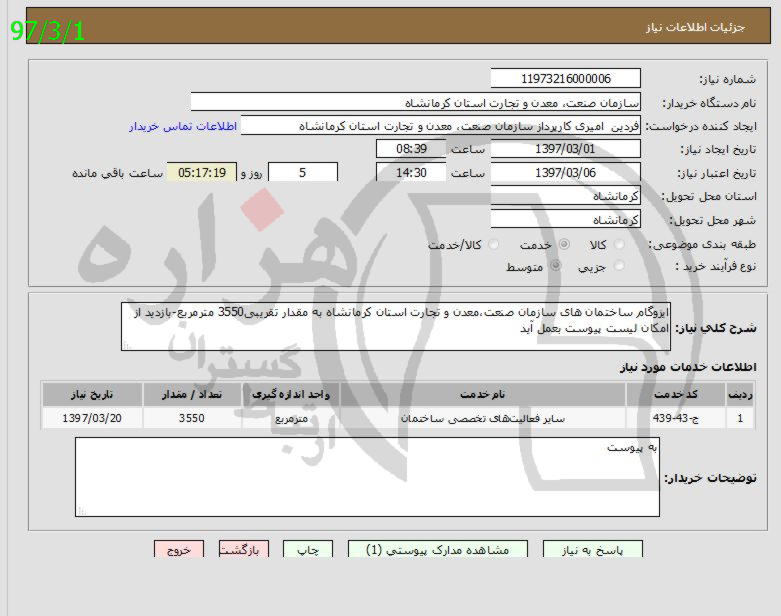
Task: Click the 14:30 validity time field
Action: tap(411, 173)
